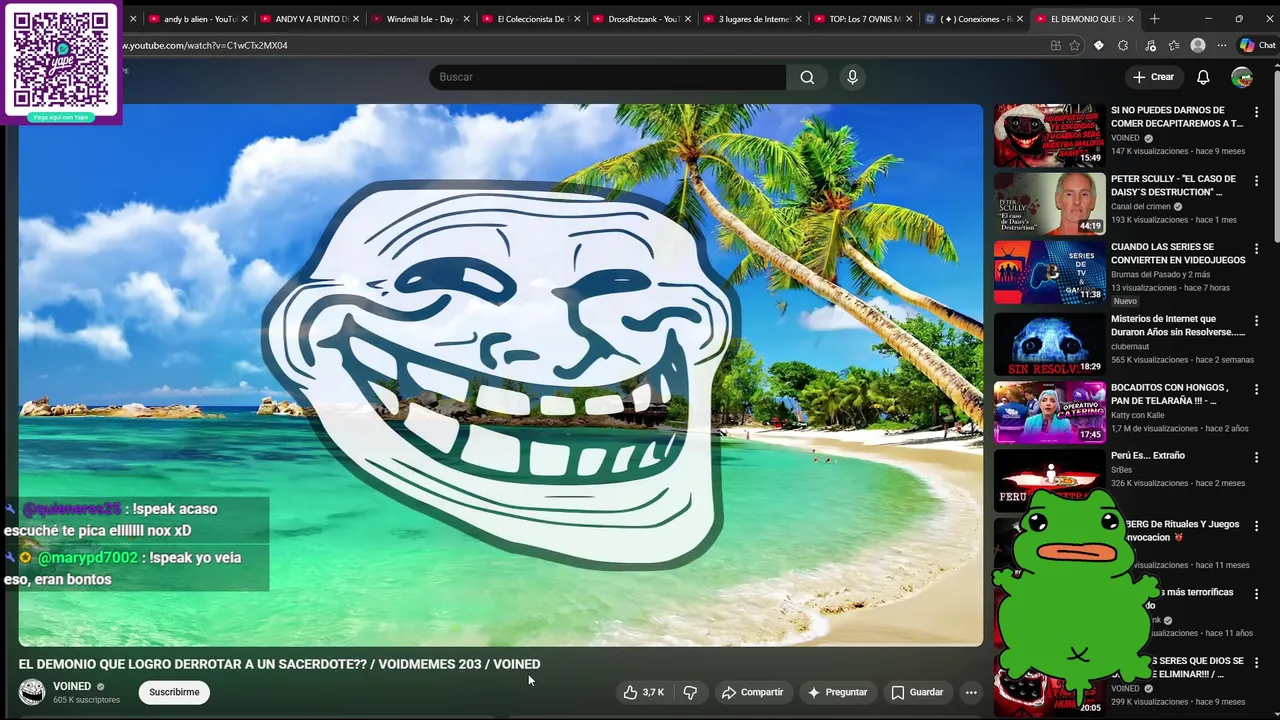Share the video using Compartir
This screenshot has height=720, width=1280.
click(753, 692)
